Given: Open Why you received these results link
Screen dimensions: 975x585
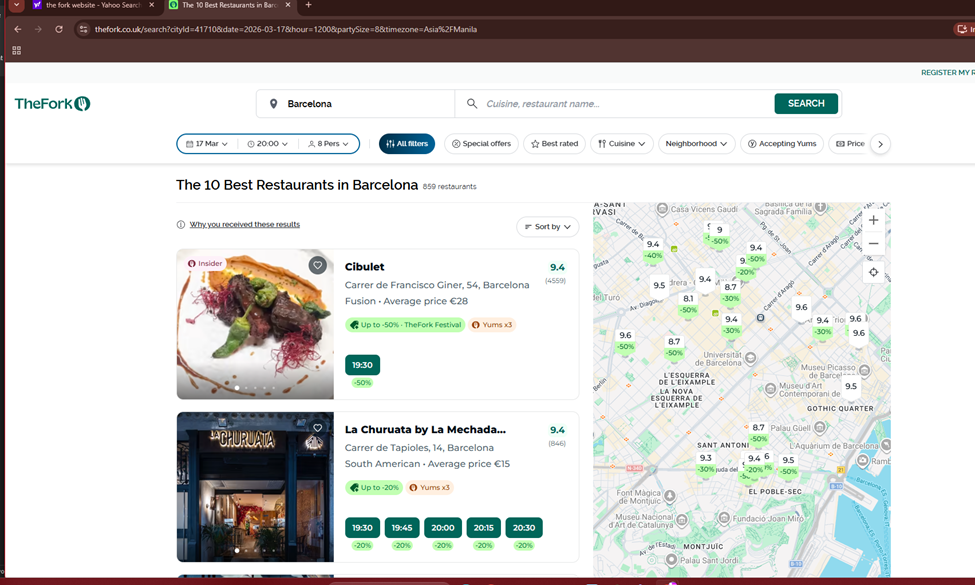Looking at the screenshot, I should coord(245,224).
